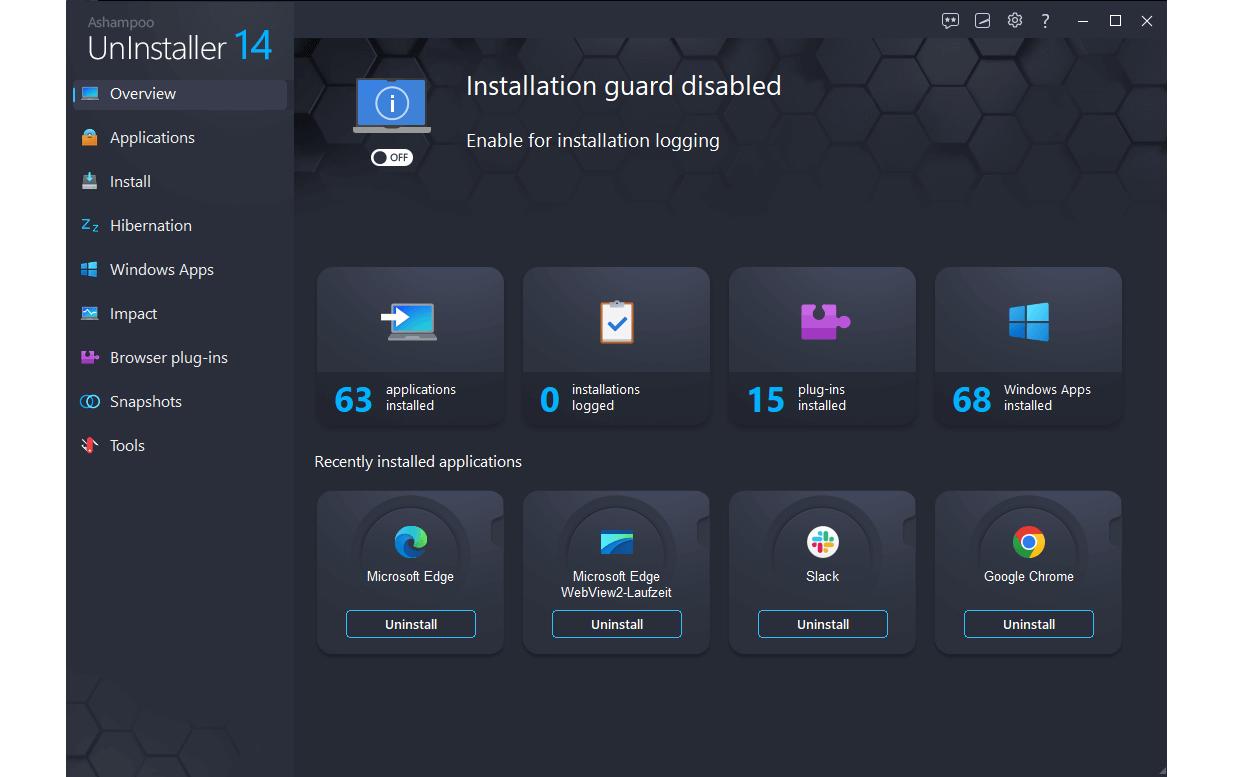Viewport: 1234px width, 777px height.
Task: Click the installation guard info laptop icon
Action: pos(392,106)
